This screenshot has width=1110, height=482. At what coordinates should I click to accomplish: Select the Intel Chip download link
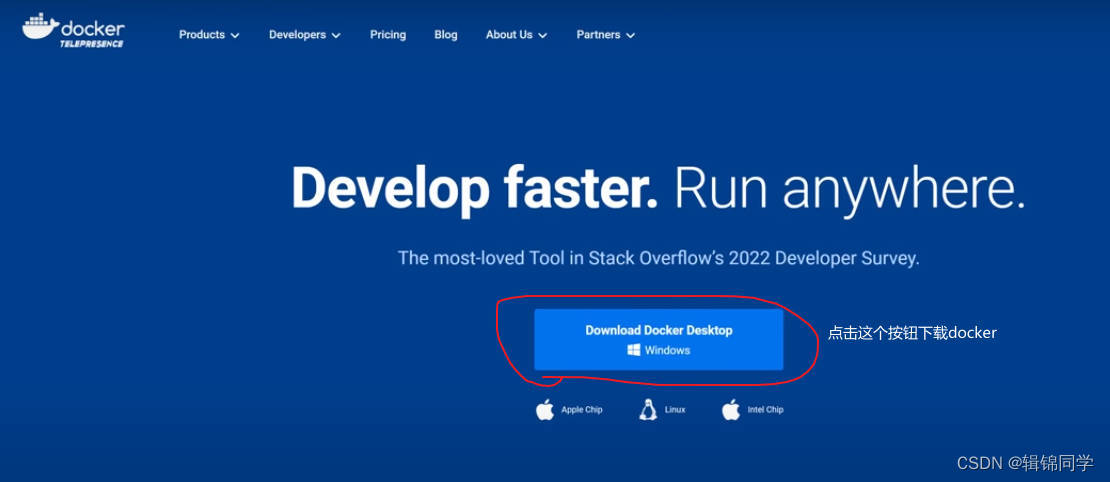tap(765, 410)
